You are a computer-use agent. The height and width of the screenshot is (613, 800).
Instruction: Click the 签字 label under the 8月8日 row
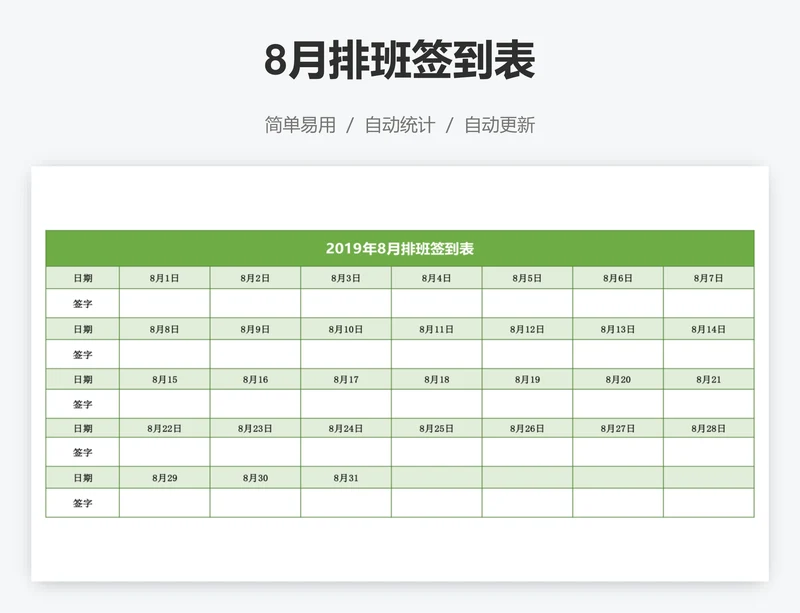[x=83, y=354]
